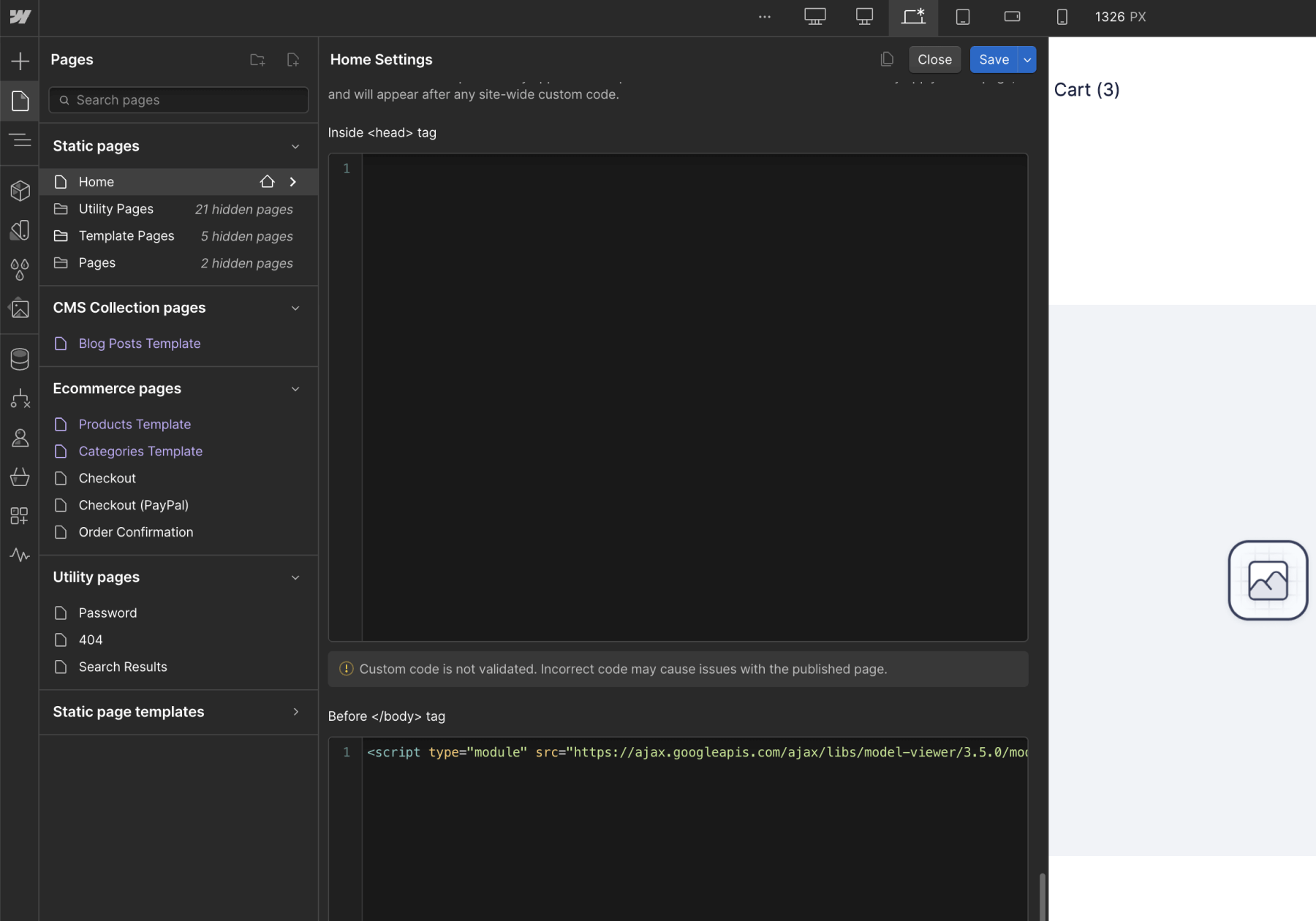Select the Home page row

178,182
